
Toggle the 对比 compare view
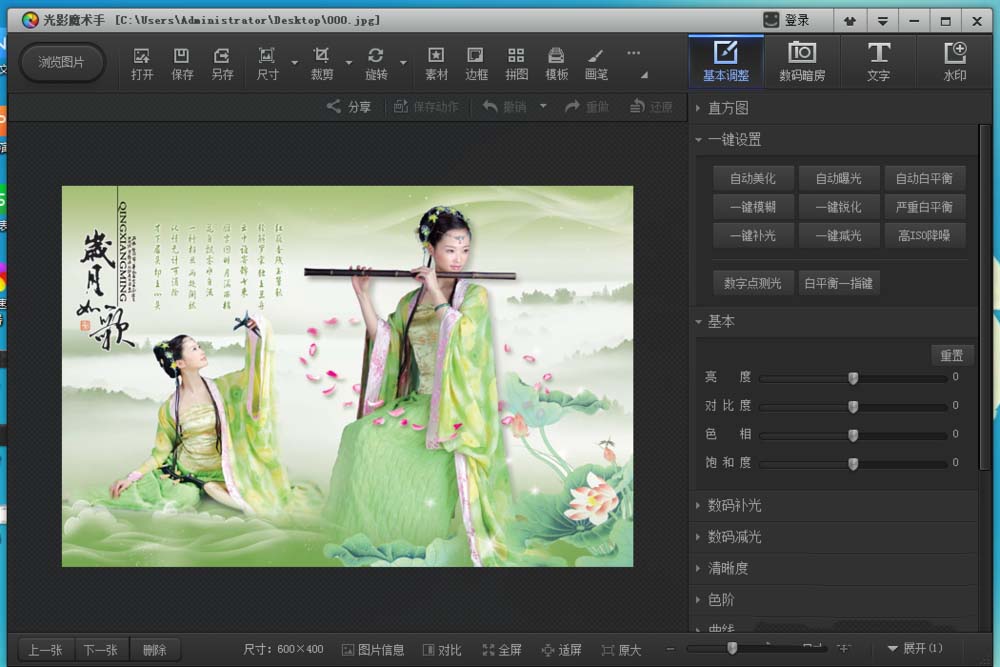[442, 650]
